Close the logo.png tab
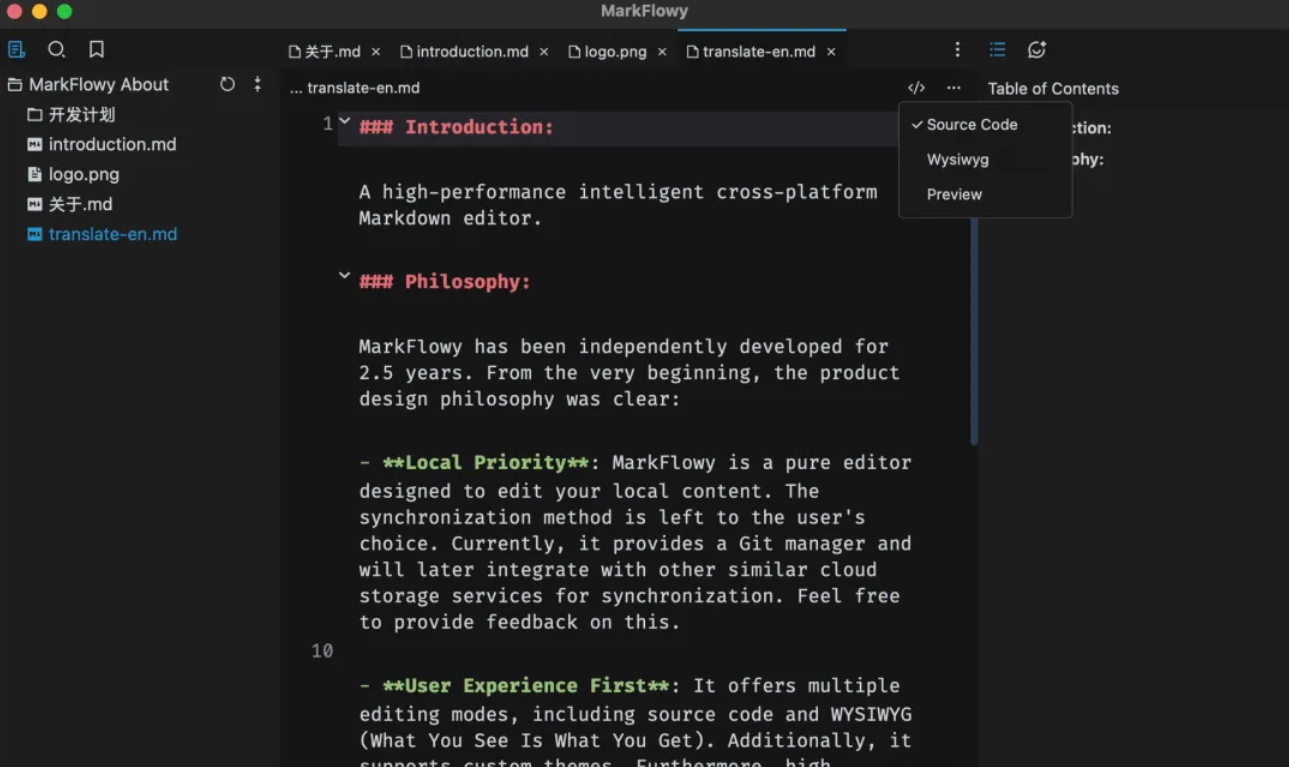The width and height of the screenshot is (1289, 767). click(662, 52)
